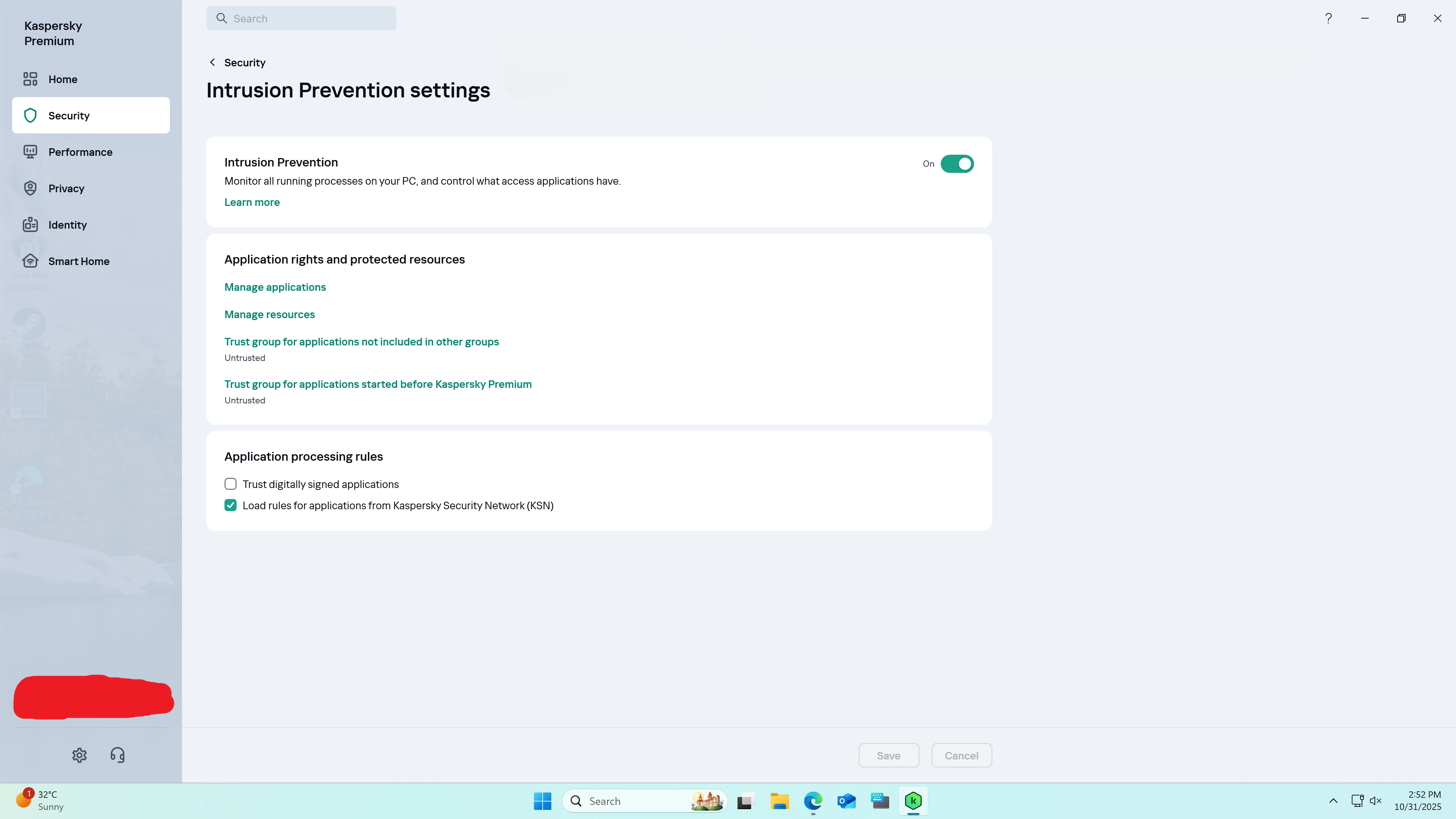The width and height of the screenshot is (1456, 819).
Task: Click the muted volume tray icon
Action: click(x=1376, y=801)
